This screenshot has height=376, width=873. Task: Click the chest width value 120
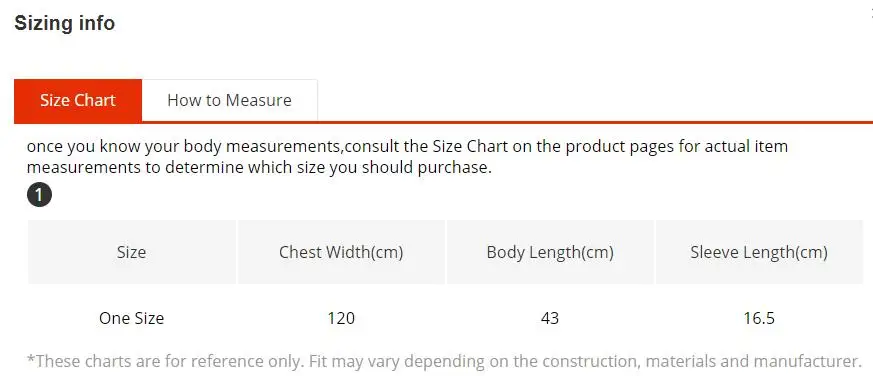(341, 318)
